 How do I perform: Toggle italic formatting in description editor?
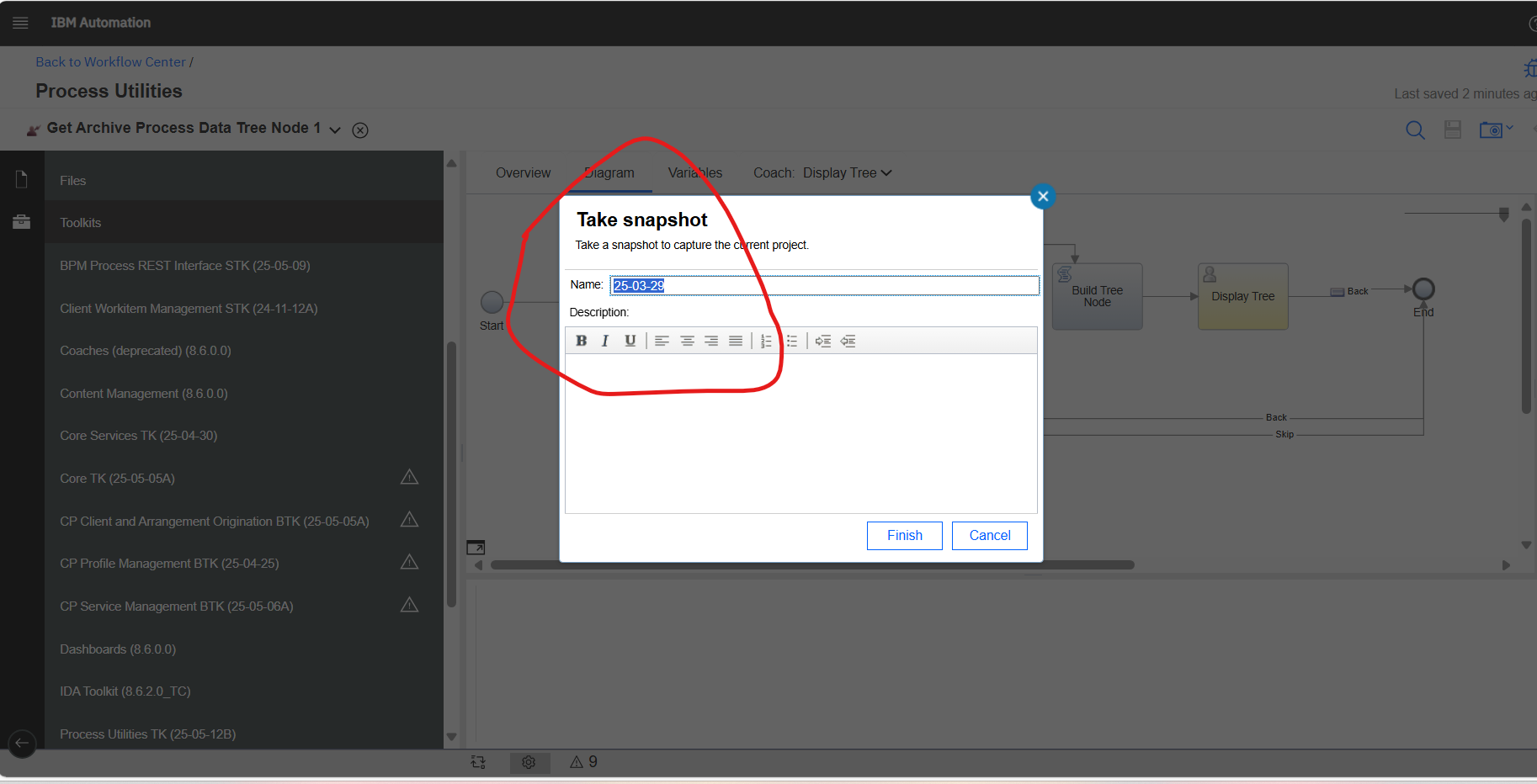click(x=604, y=341)
